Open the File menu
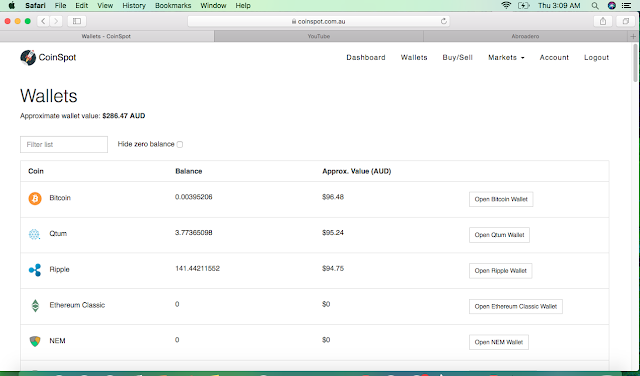Screen dimensions: 640x376 [x=60, y=6]
